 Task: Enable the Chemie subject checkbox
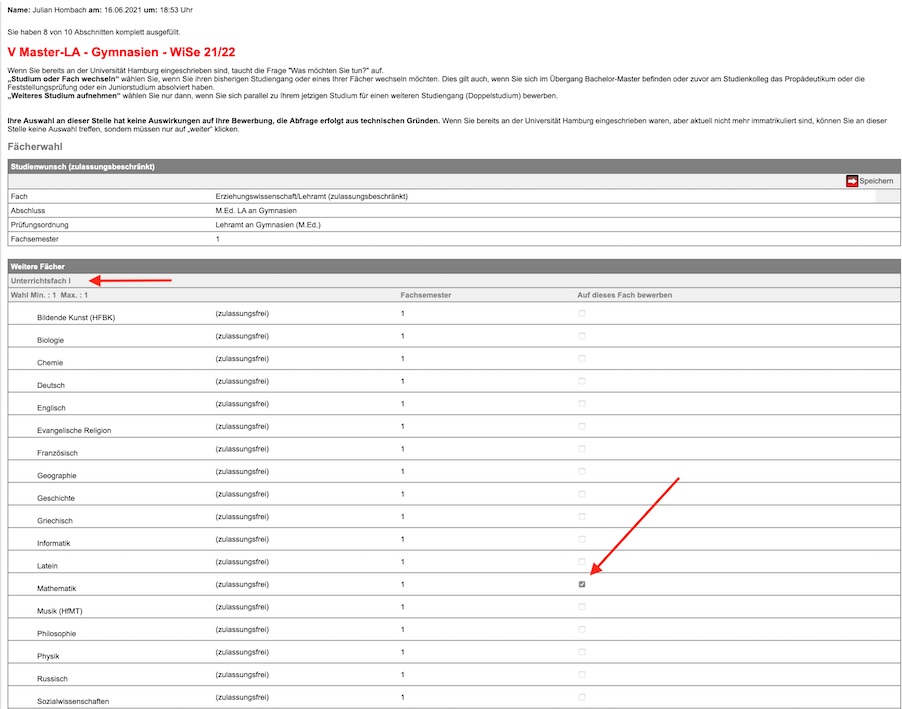(x=582, y=358)
